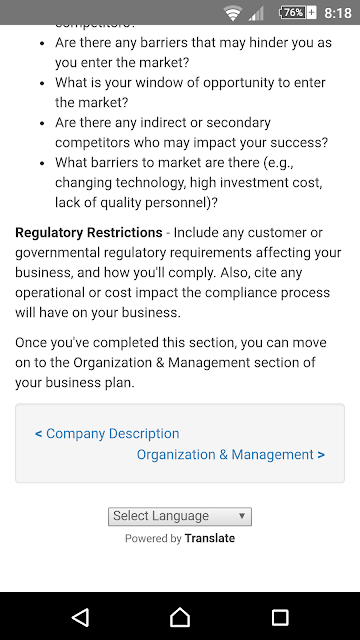Tap the cellular signal strength icon
The height and width of the screenshot is (640, 360).
tap(256, 13)
